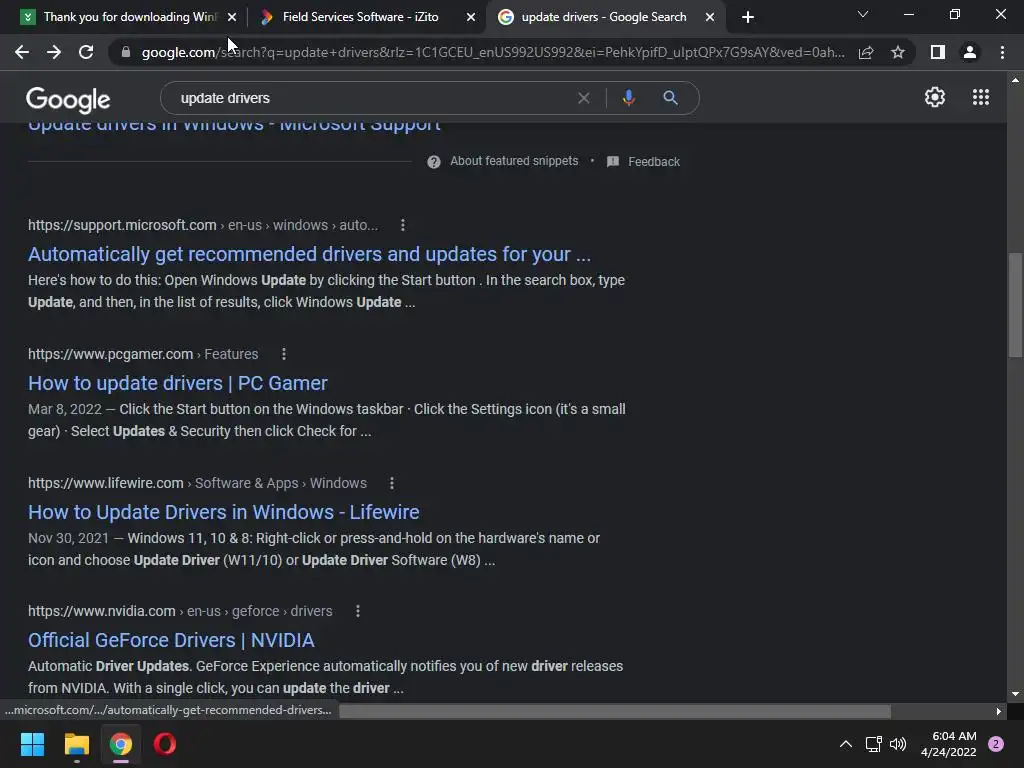The height and width of the screenshot is (768, 1024).
Task: Click the vertical scrollbar thumb
Action: [x=1015, y=305]
